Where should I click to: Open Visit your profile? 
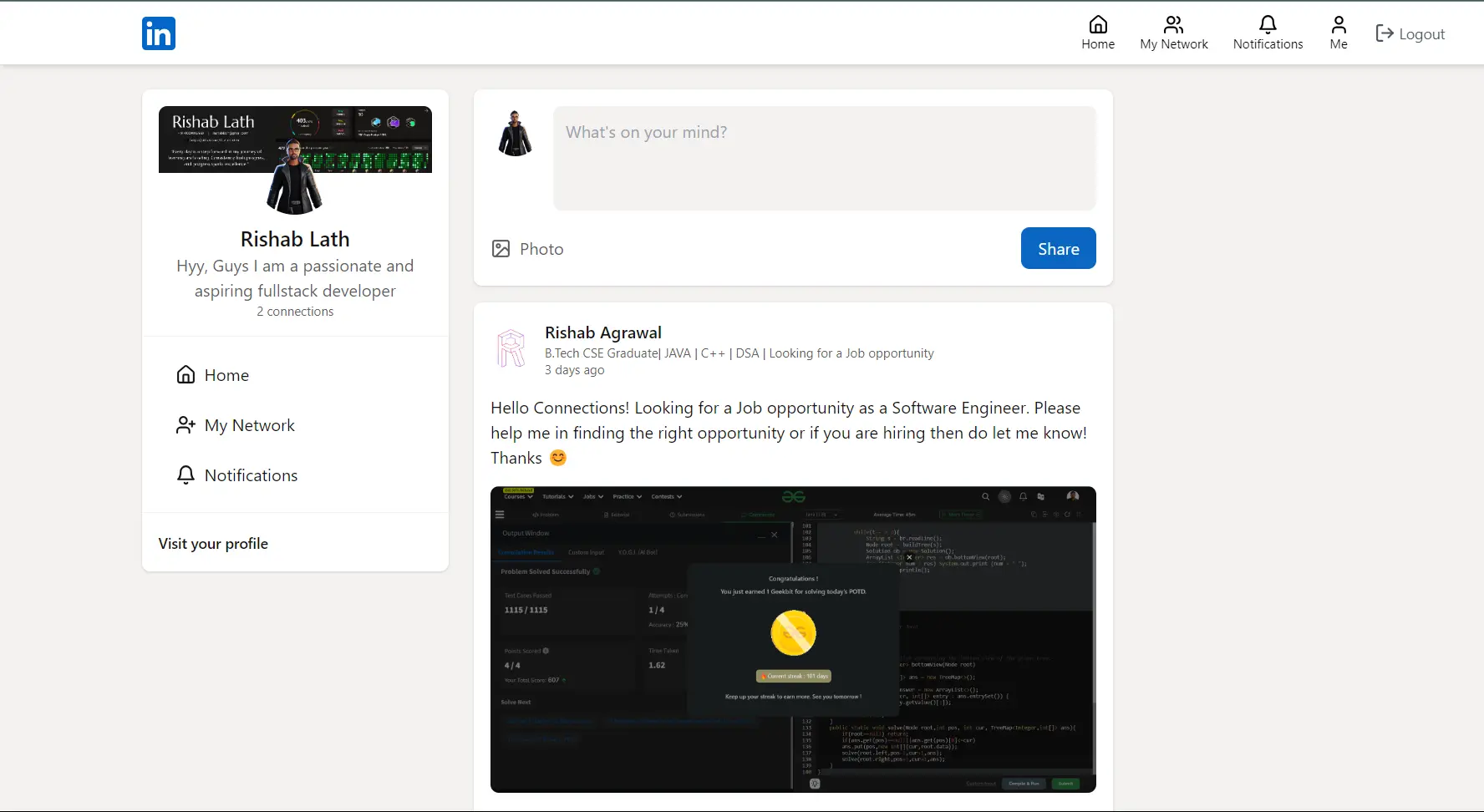tap(213, 543)
